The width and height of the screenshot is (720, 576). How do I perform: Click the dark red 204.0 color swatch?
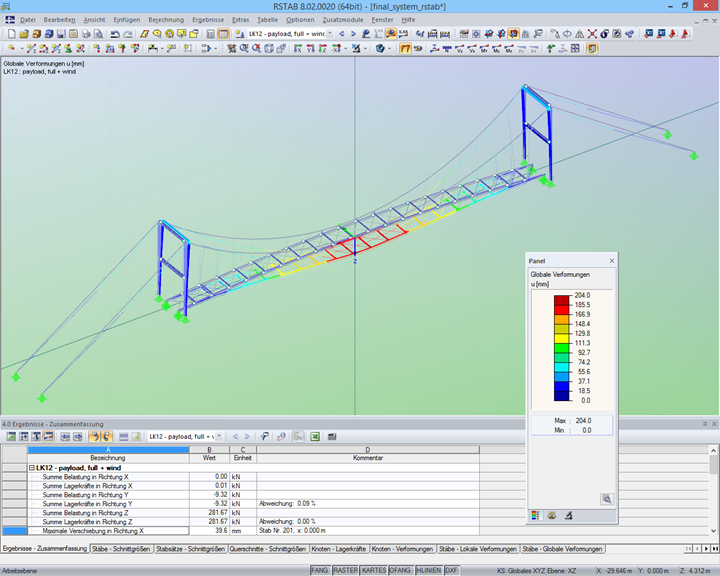(561, 300)
